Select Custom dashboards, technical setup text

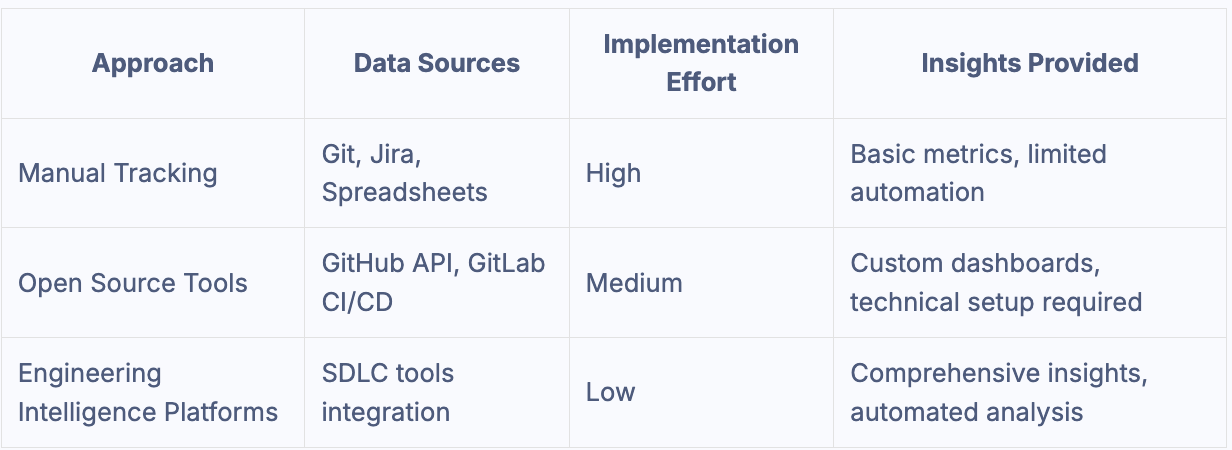(x=996, y=283)
